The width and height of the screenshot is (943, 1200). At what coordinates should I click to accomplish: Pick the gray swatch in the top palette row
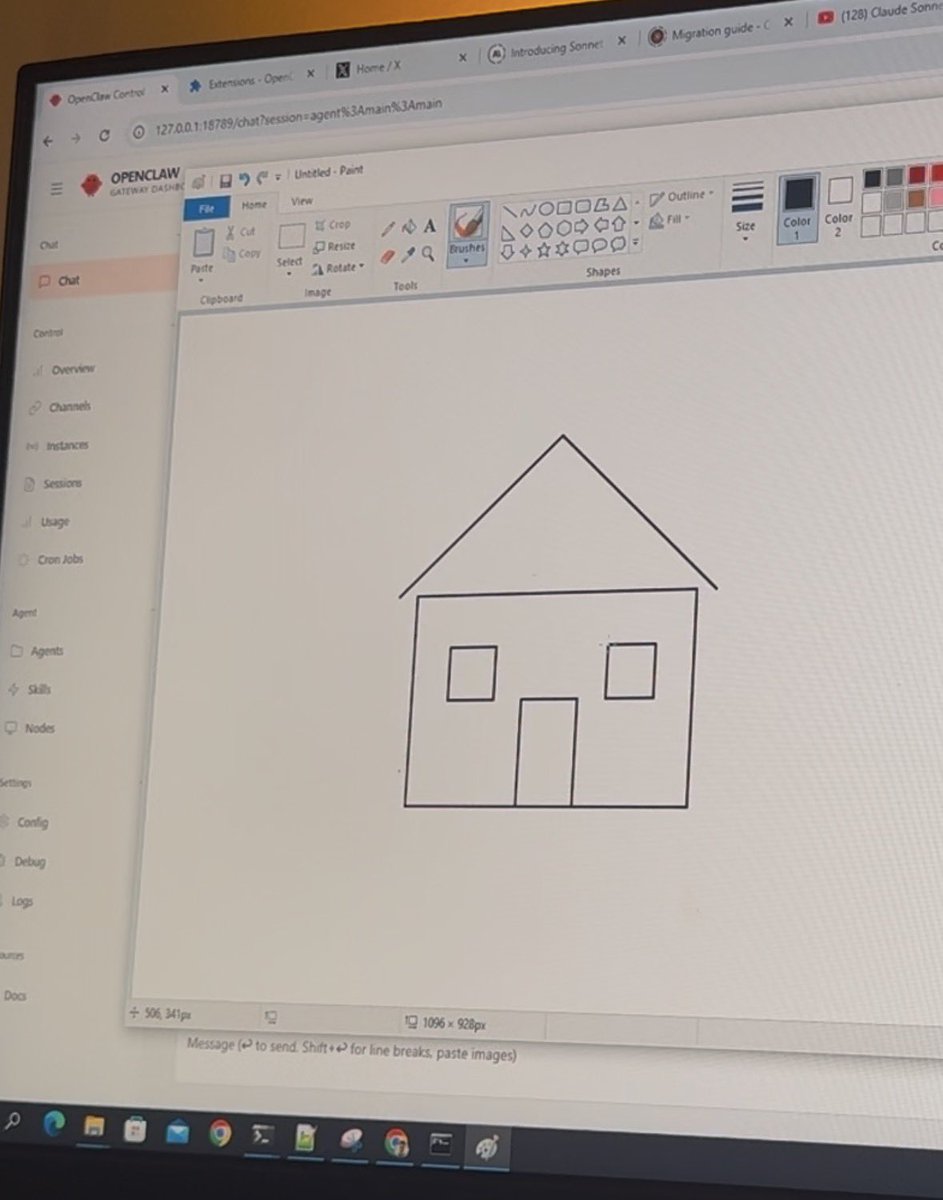[894, 176]
